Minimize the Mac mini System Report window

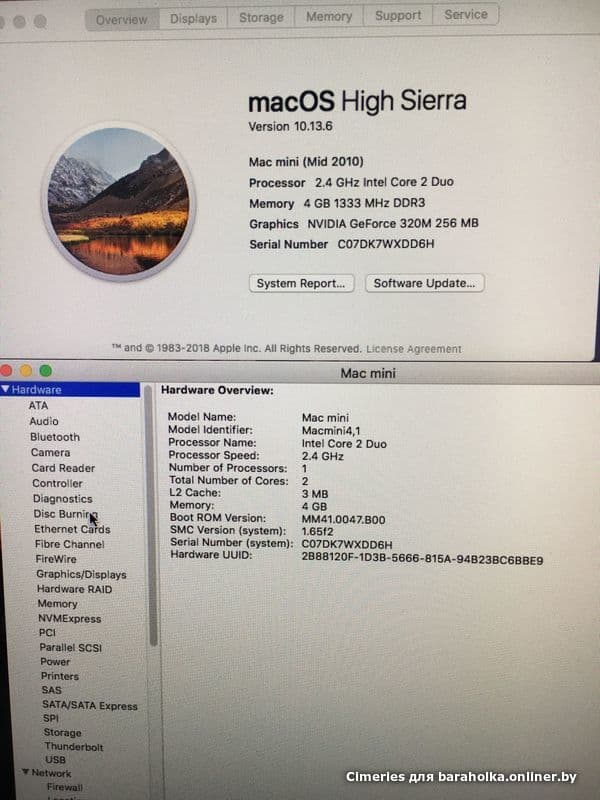point(26,370)
